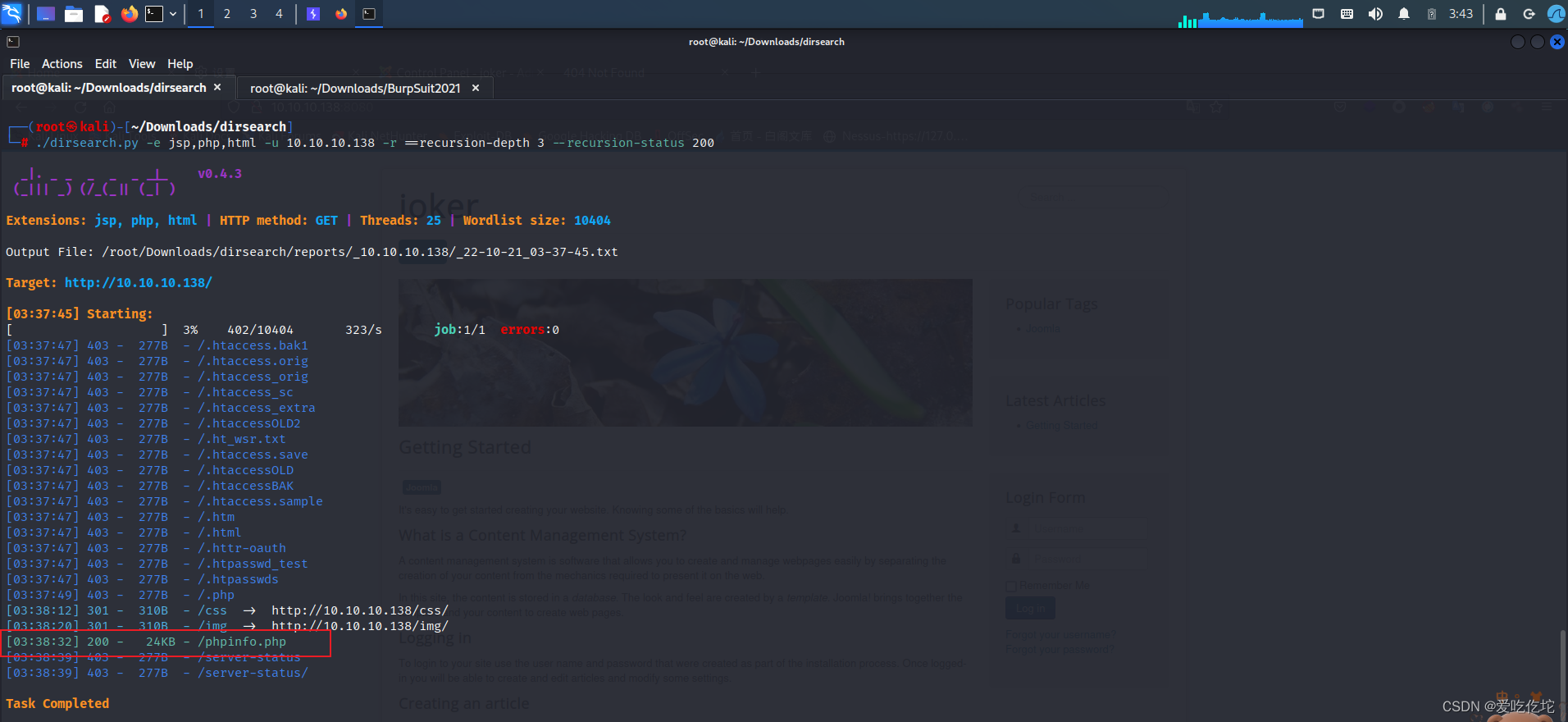This screenshot has height=722, width=1568.
Task: Close the BurpSuit2021 terminal tab
Action: tap(476, 88)
